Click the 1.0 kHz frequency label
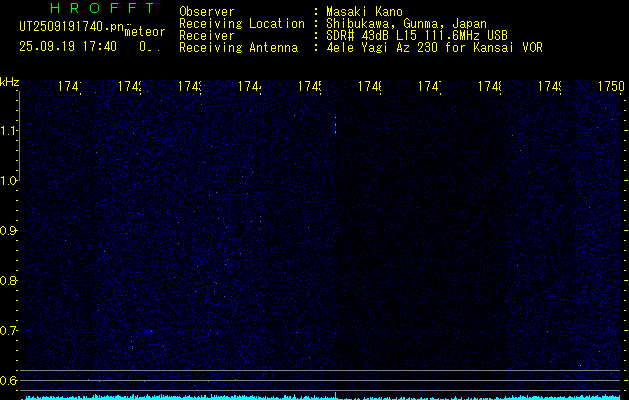Screen dimensions: 629x400 8,181
